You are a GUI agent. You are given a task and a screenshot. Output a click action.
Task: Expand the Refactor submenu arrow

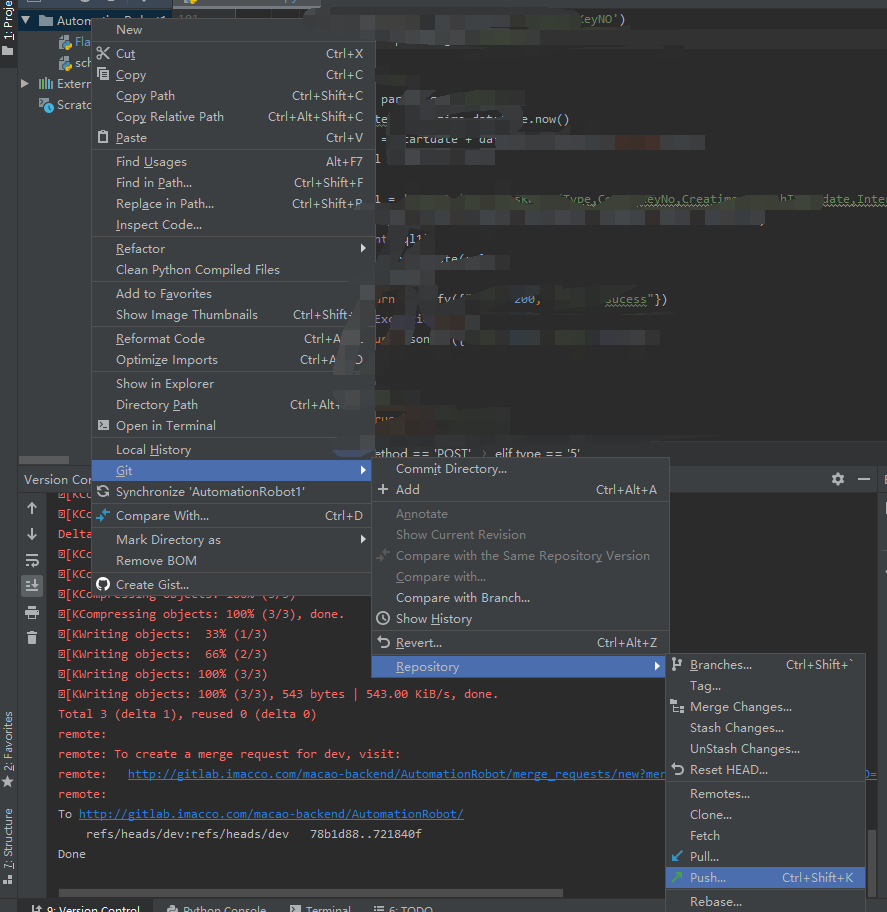[363, 248]
